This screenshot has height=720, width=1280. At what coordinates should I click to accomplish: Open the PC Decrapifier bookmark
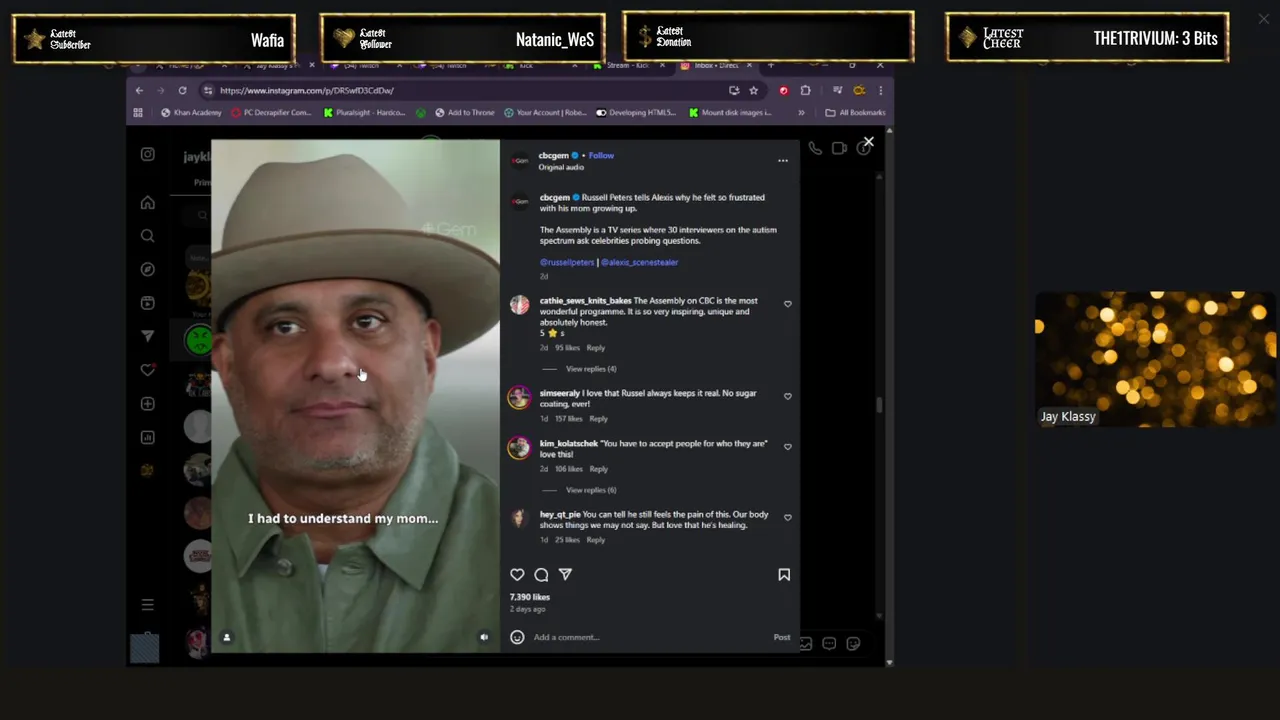tap(271, 113)
